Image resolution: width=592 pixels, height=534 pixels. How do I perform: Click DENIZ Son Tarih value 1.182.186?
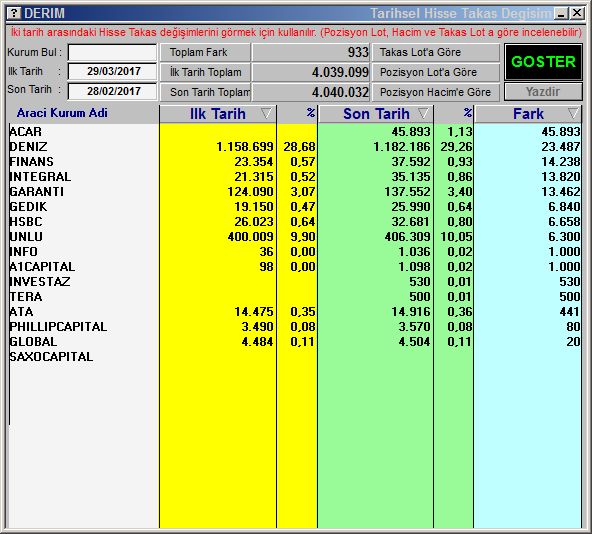(x=402, y=147)
